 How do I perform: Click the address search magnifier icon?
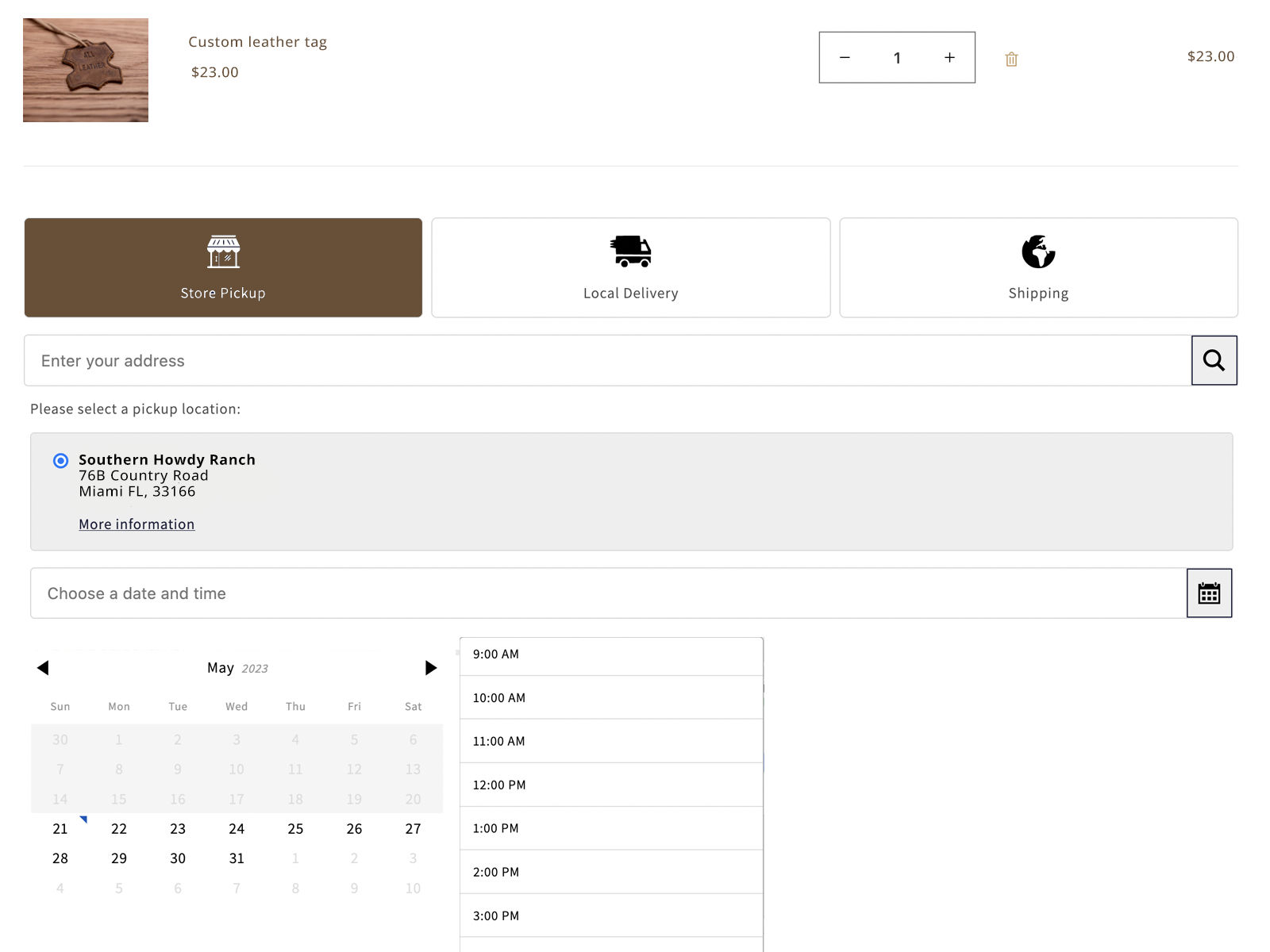click(x=1214, y=360)
